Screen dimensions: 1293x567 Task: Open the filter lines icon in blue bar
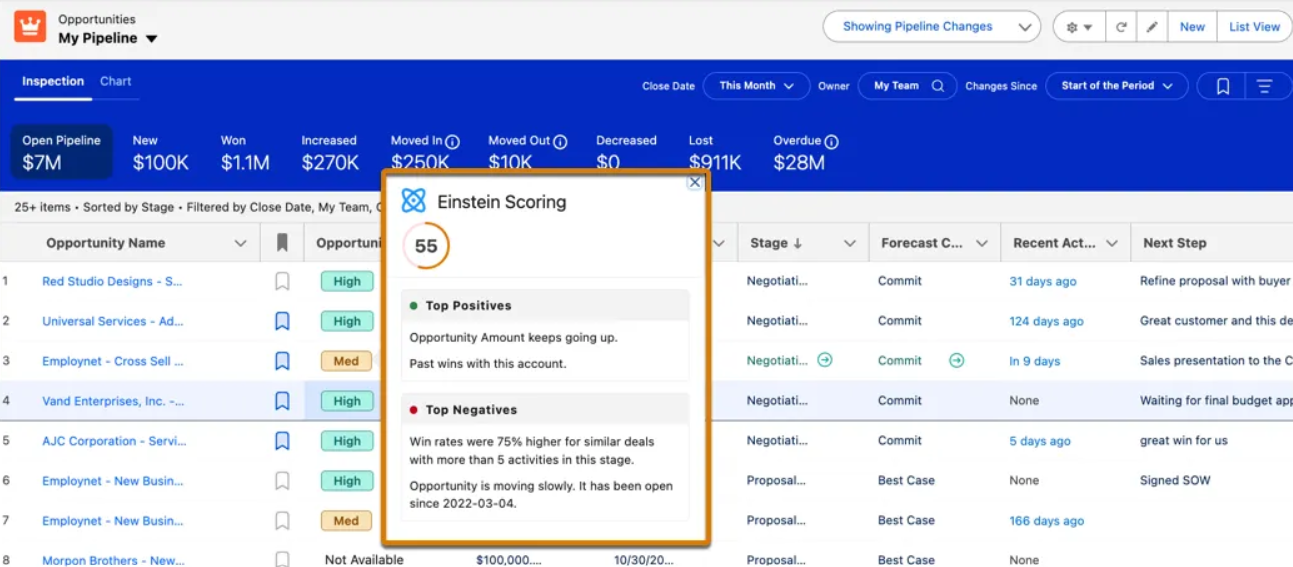(1264, 86)
